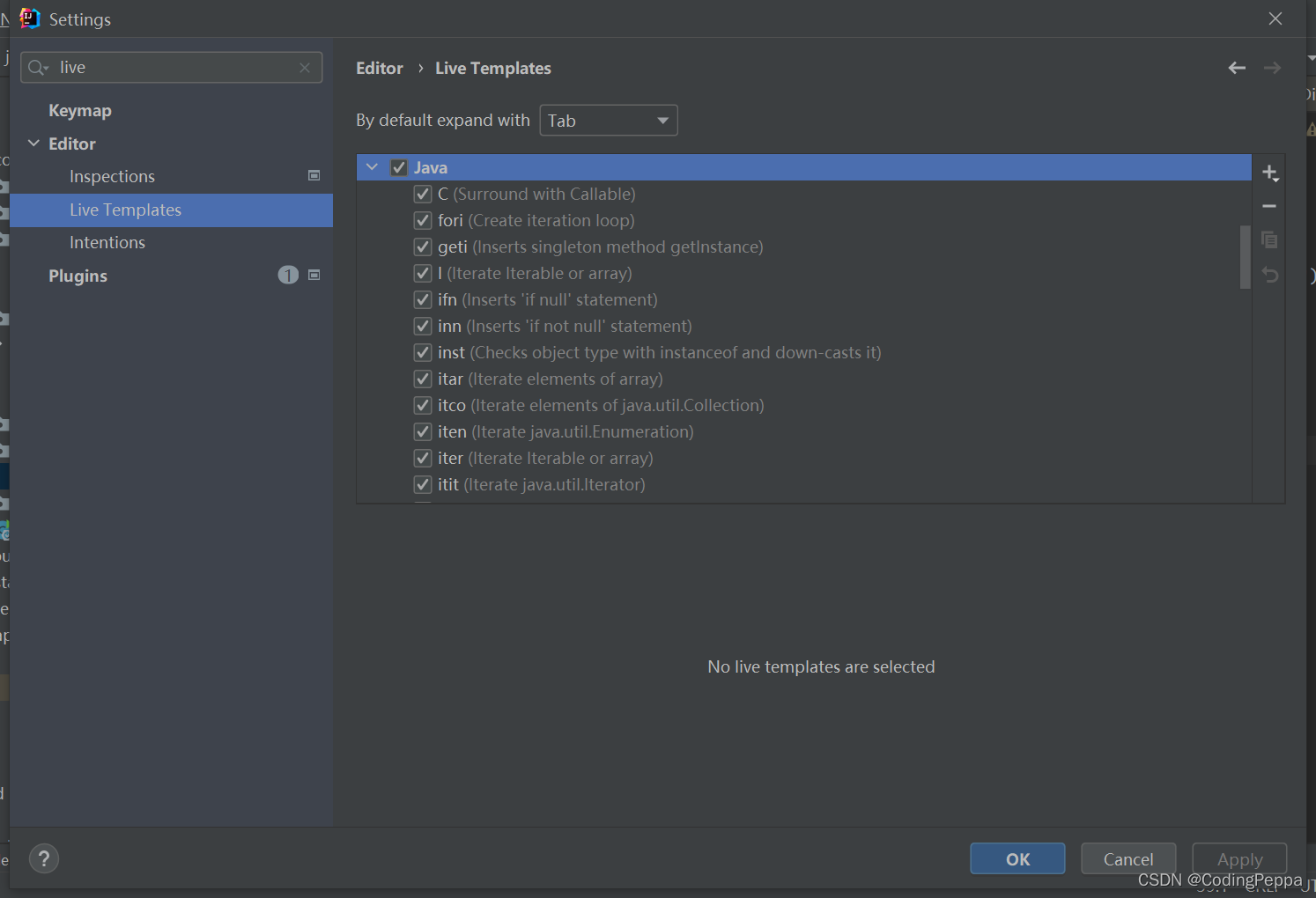The width and height of the screenshot is (1316, 898).
Task: Uncheck the C Surround with Callable template
Action: tap(423, 194)
